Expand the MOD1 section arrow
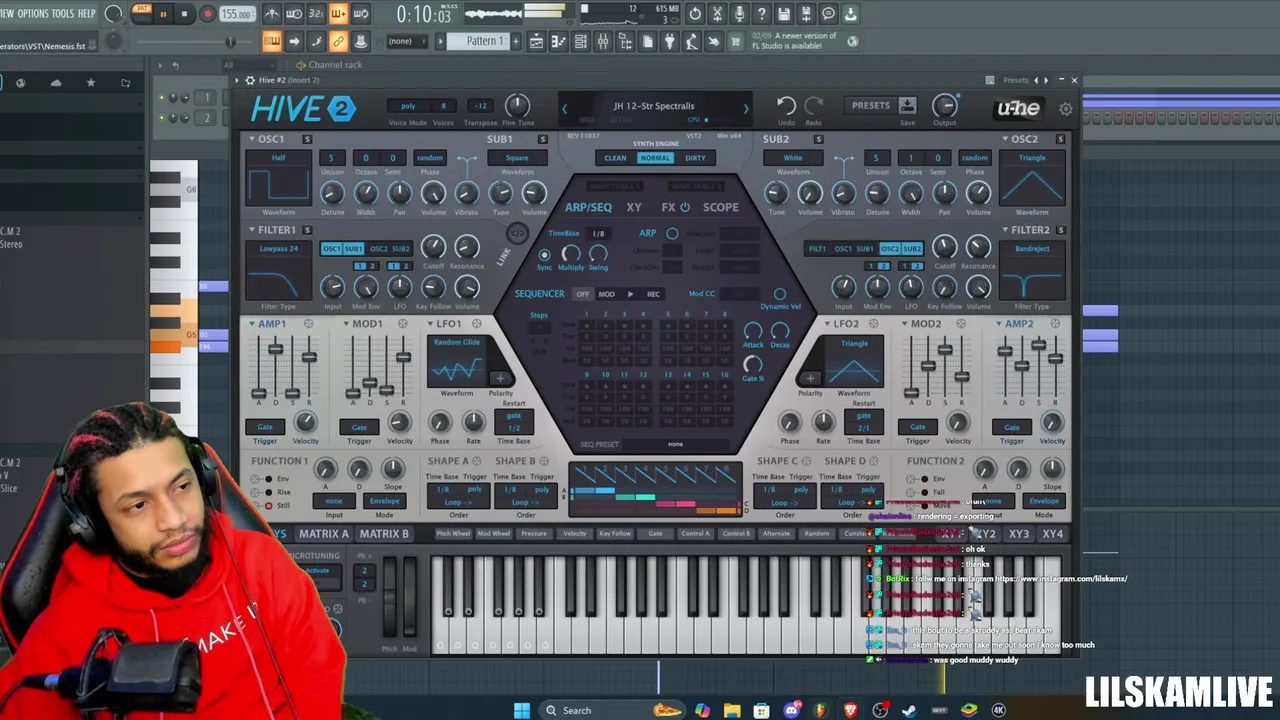Image resolution: width=1280 pixels, height=720 pixels. (346, 324)
